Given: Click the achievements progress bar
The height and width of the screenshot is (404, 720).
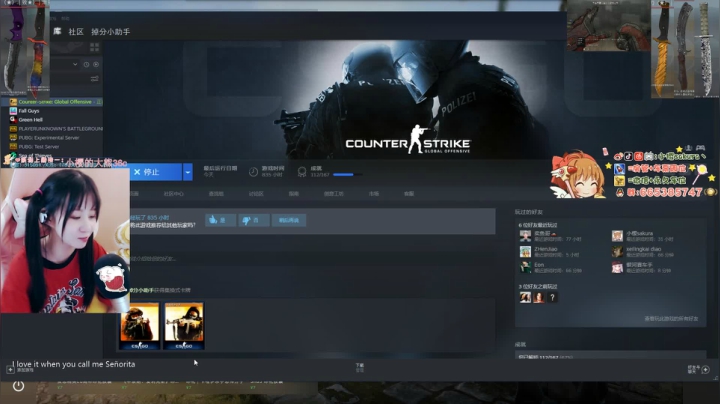Looking at the screenshot, I should click(347, 175).
